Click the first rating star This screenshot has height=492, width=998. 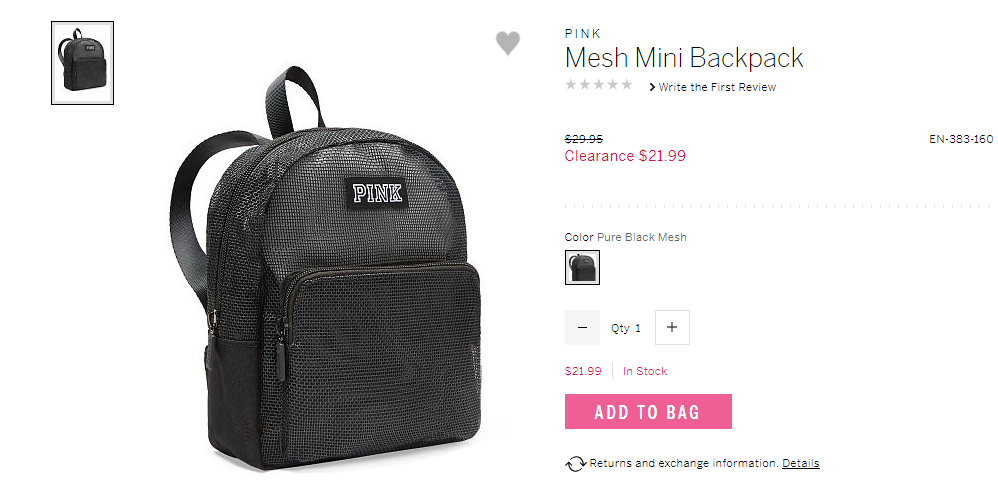pyautogui.click(x=571, y=85)
